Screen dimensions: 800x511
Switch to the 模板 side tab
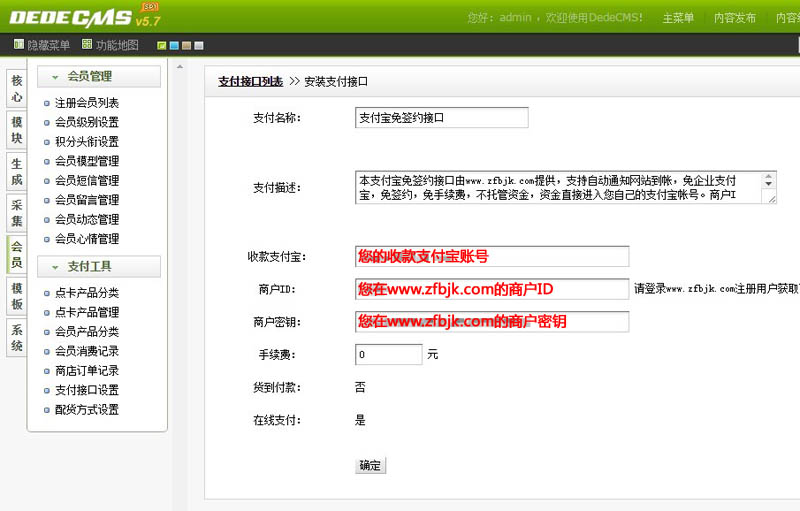tap(16, 296)
